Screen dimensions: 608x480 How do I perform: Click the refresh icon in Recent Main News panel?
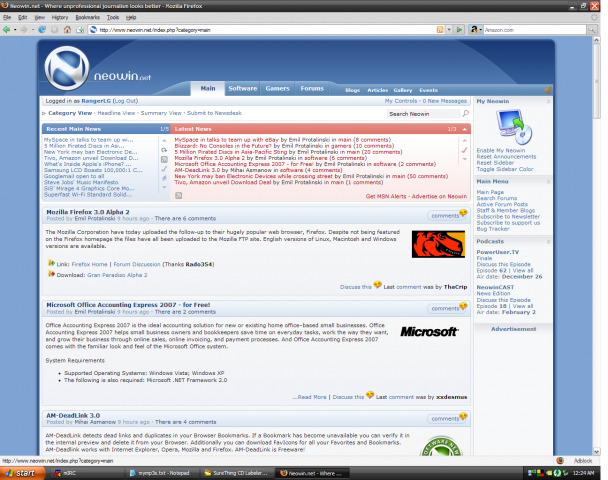point(164,150)
